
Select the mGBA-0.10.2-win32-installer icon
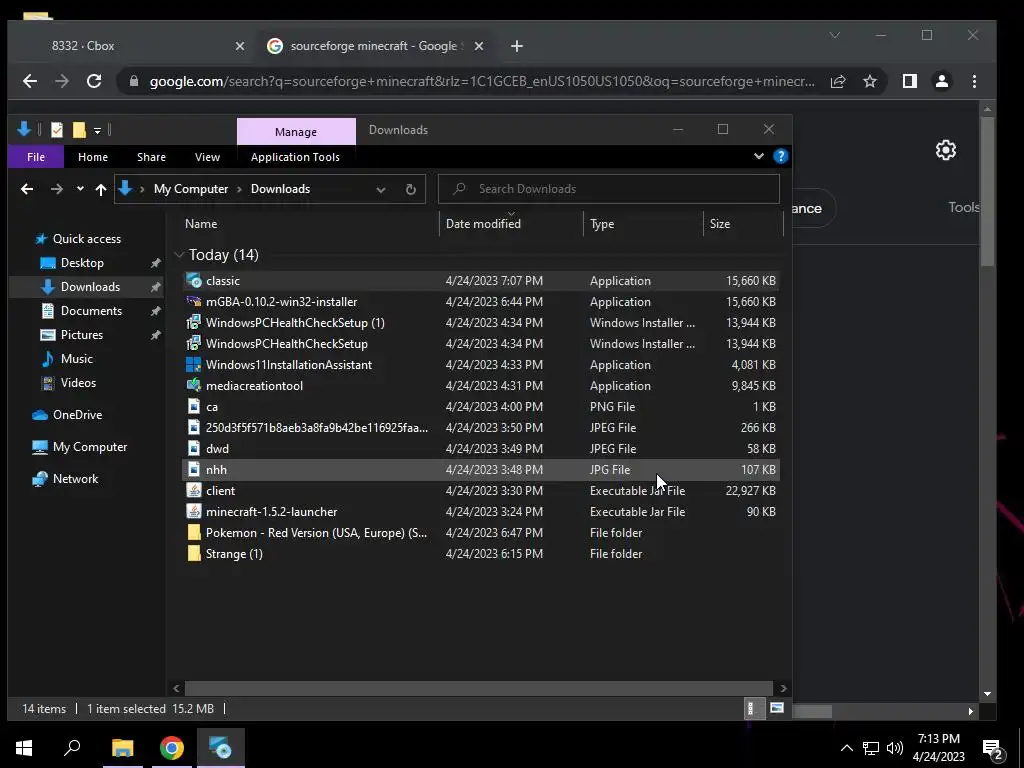point(194,301)
